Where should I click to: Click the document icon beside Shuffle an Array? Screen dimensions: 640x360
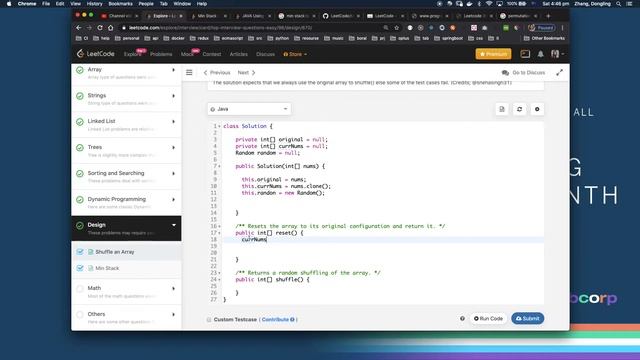tap(91, 252)
